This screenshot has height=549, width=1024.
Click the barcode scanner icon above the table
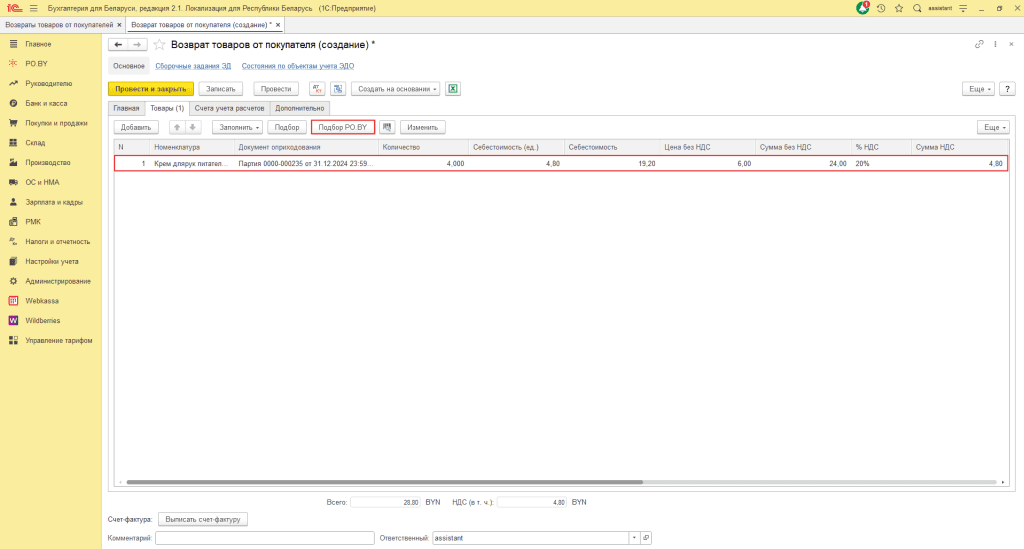coord(387,127)
